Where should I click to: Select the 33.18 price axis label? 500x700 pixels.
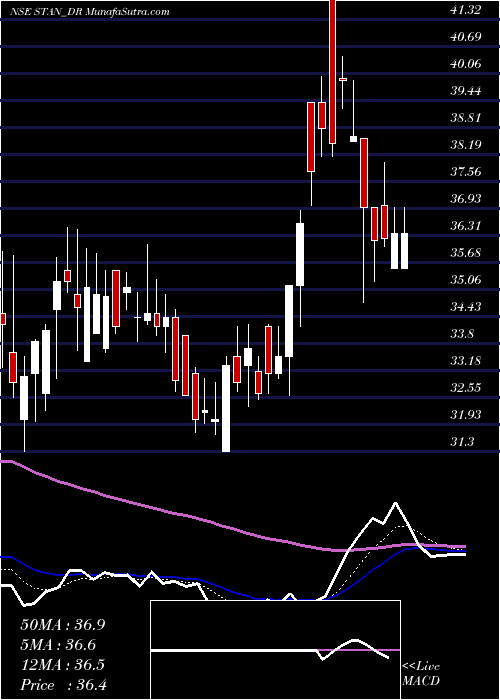466,361
